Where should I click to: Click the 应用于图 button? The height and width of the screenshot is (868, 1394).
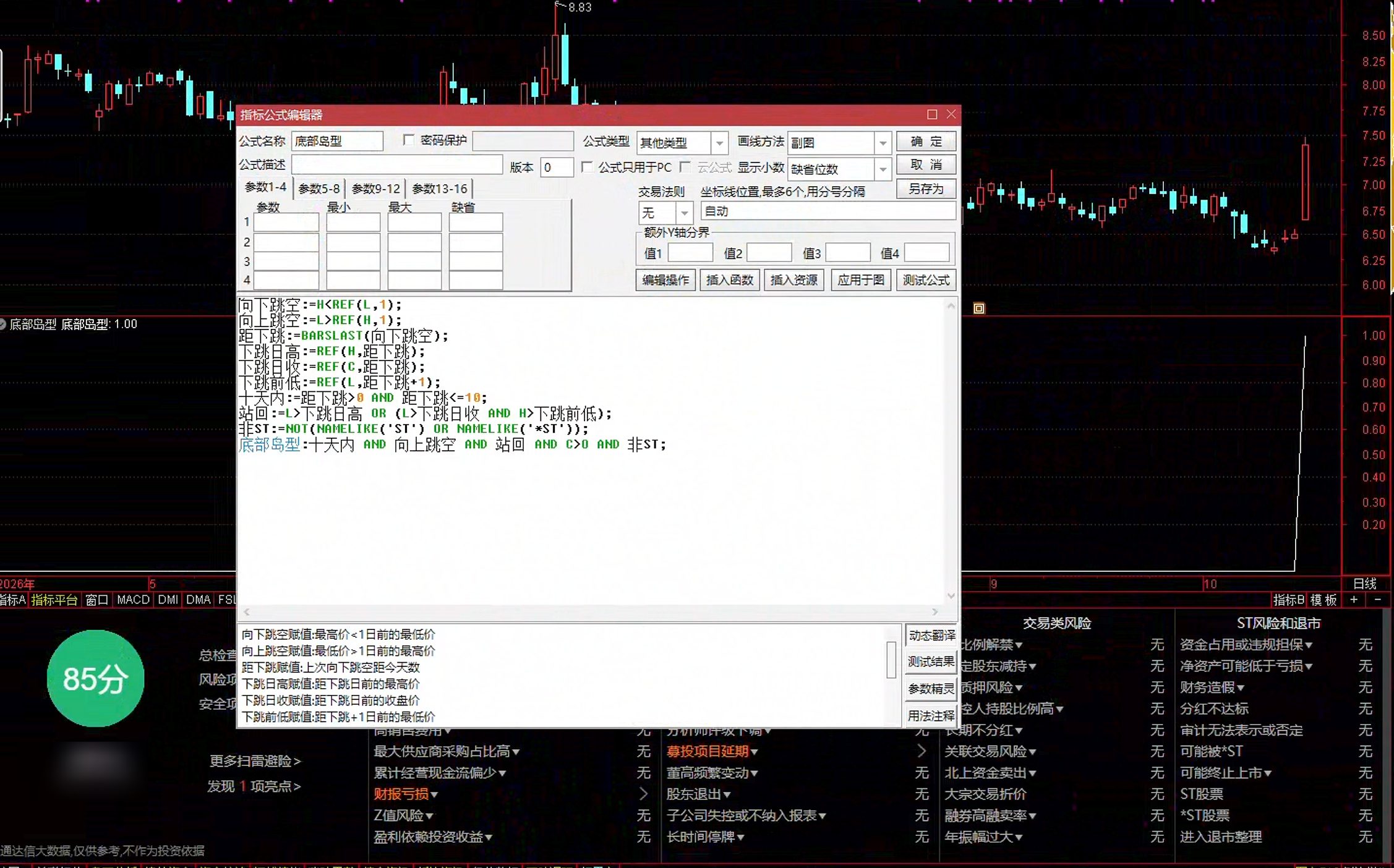tap(860, 280)
